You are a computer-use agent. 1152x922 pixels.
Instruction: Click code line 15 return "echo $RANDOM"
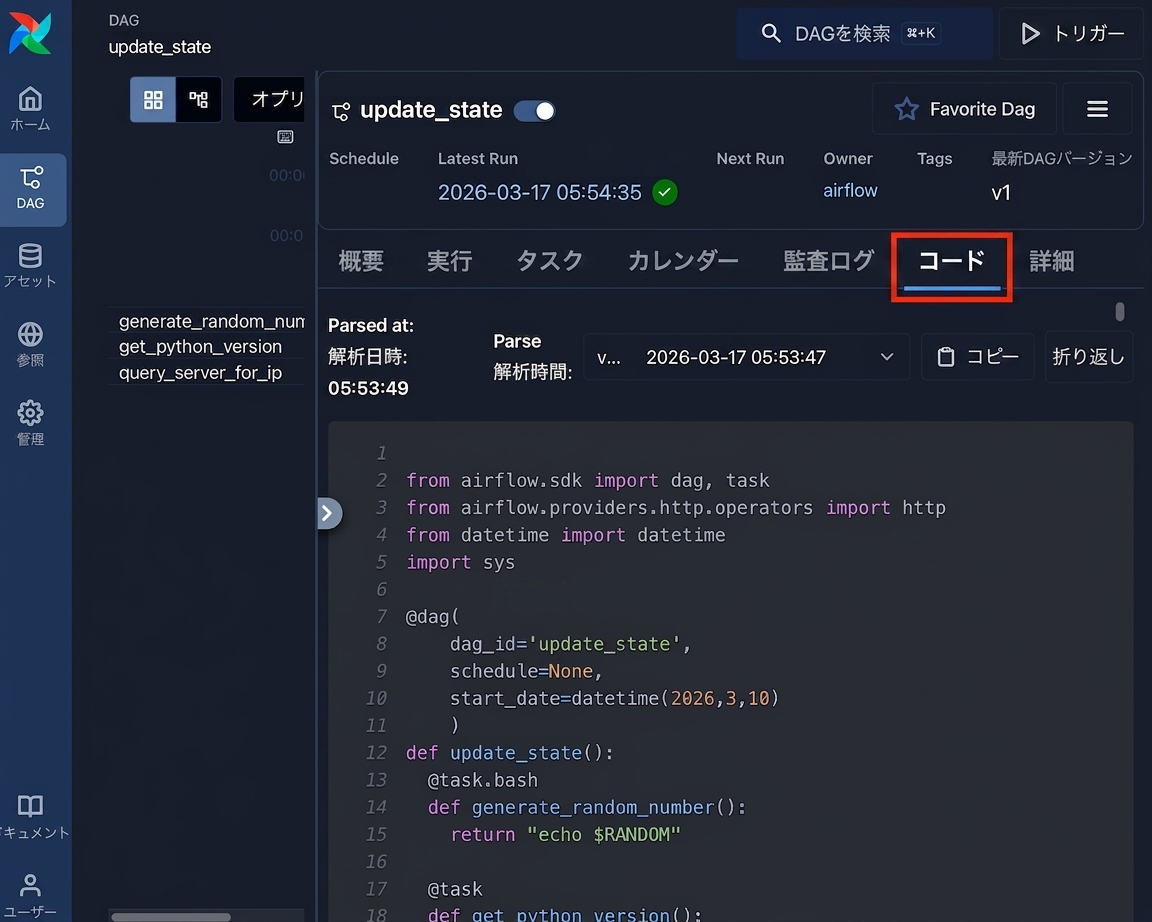click(565, 835)
